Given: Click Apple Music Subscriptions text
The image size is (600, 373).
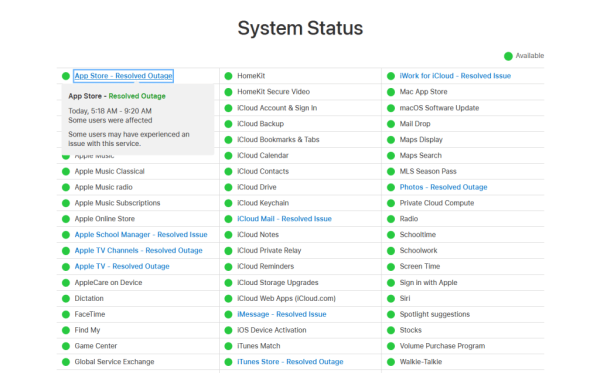Looking at the screenshot, I should (x=117, y=203).
